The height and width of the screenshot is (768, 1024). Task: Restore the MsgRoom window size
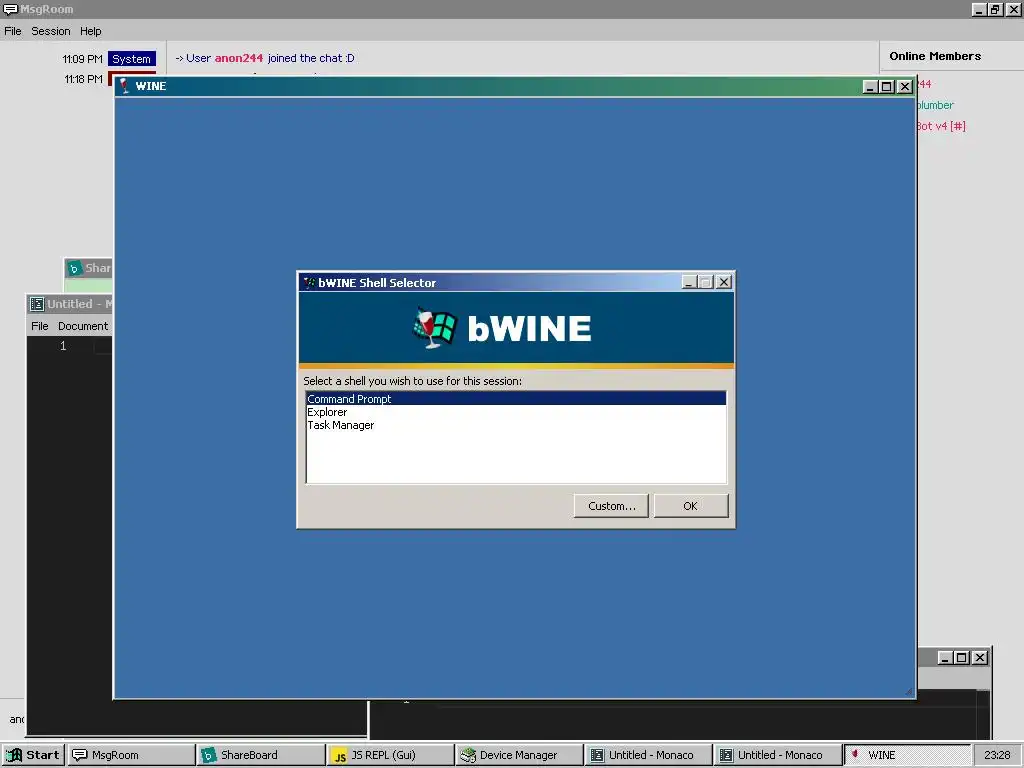(995, 9)
